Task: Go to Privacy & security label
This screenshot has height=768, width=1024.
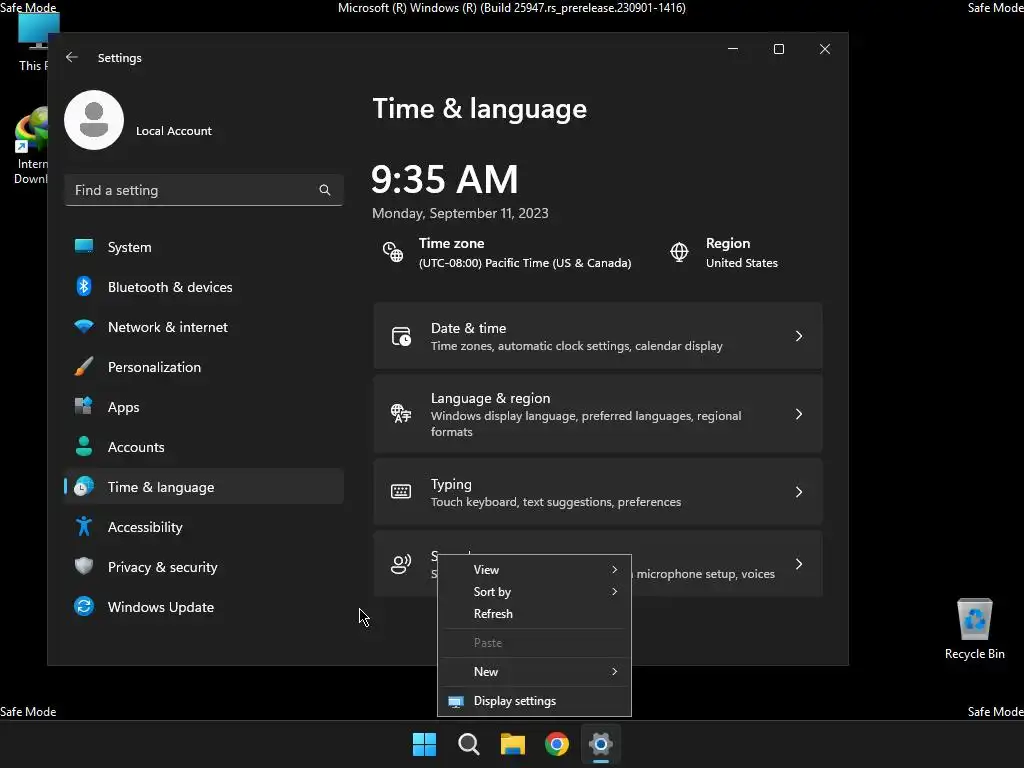Action: (x=163, y=567)
